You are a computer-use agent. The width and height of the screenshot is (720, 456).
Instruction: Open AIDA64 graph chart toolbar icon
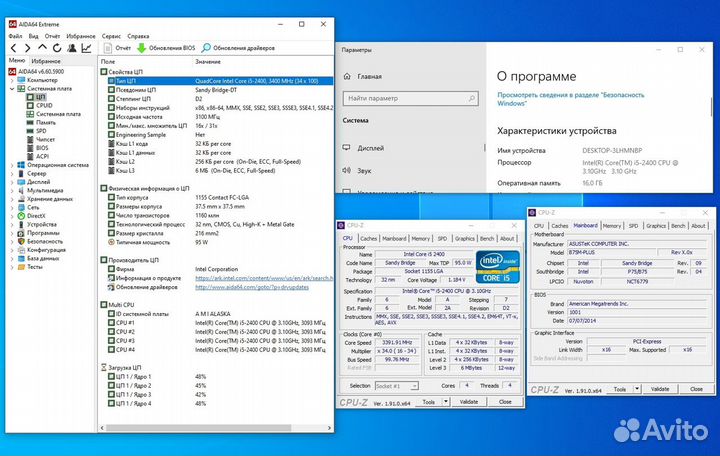coord(86,48)
